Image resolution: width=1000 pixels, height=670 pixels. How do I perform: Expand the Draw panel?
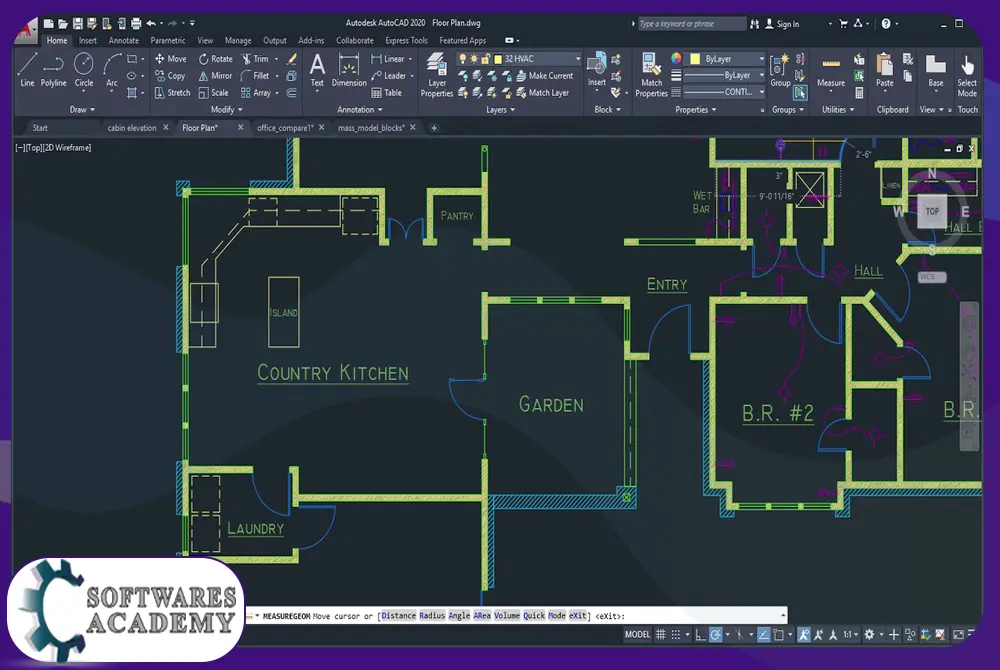click(x=82, y=110)
